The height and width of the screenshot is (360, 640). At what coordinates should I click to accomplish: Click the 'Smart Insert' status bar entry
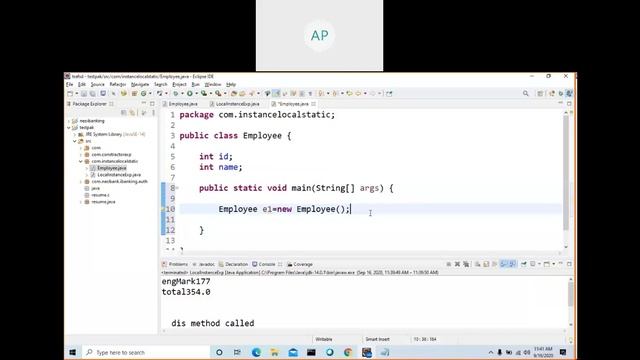[377, 339]
